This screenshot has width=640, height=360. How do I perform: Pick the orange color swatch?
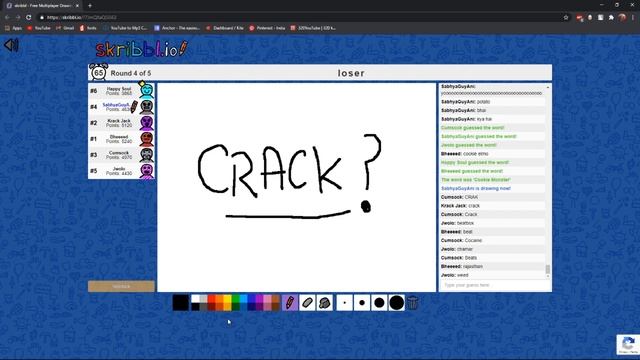click(x=220, y=299)
